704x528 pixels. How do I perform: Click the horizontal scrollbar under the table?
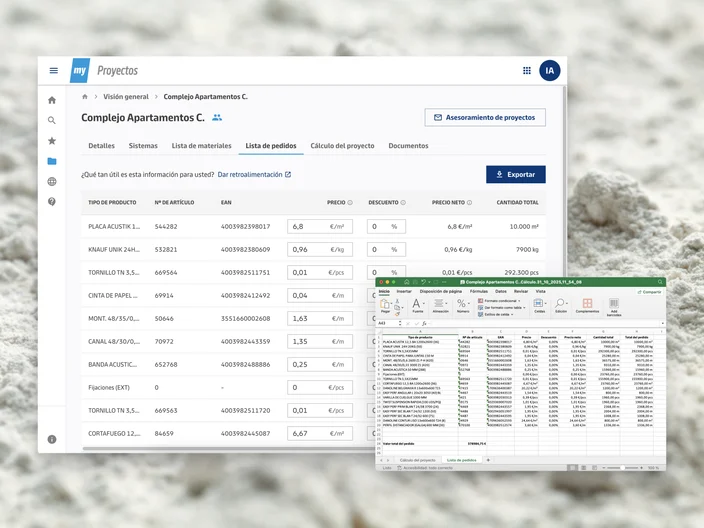pyautogui.click(x=229, y=448)
